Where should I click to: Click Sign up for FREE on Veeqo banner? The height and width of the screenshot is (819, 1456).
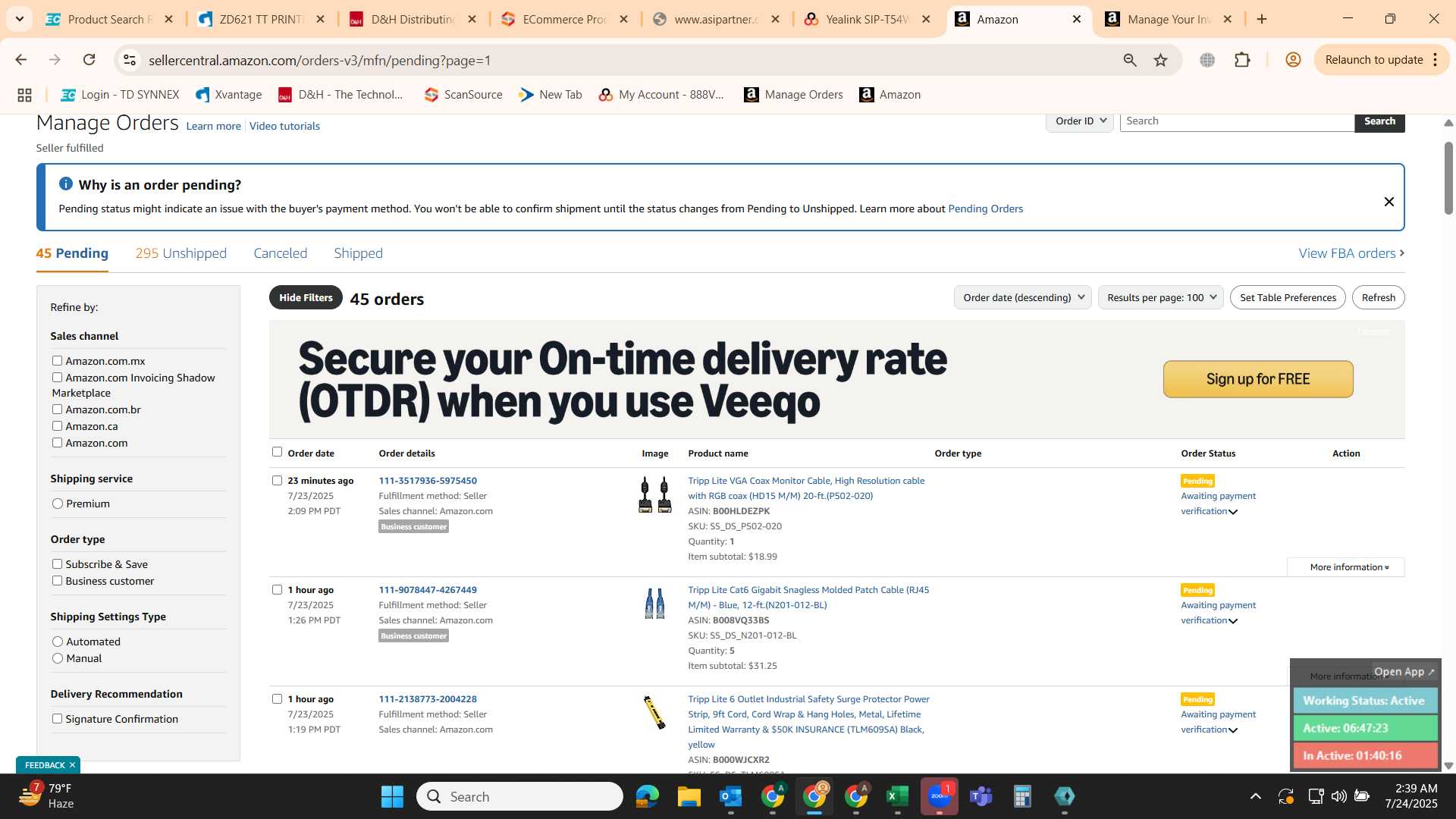click(x=1258, y=379)
